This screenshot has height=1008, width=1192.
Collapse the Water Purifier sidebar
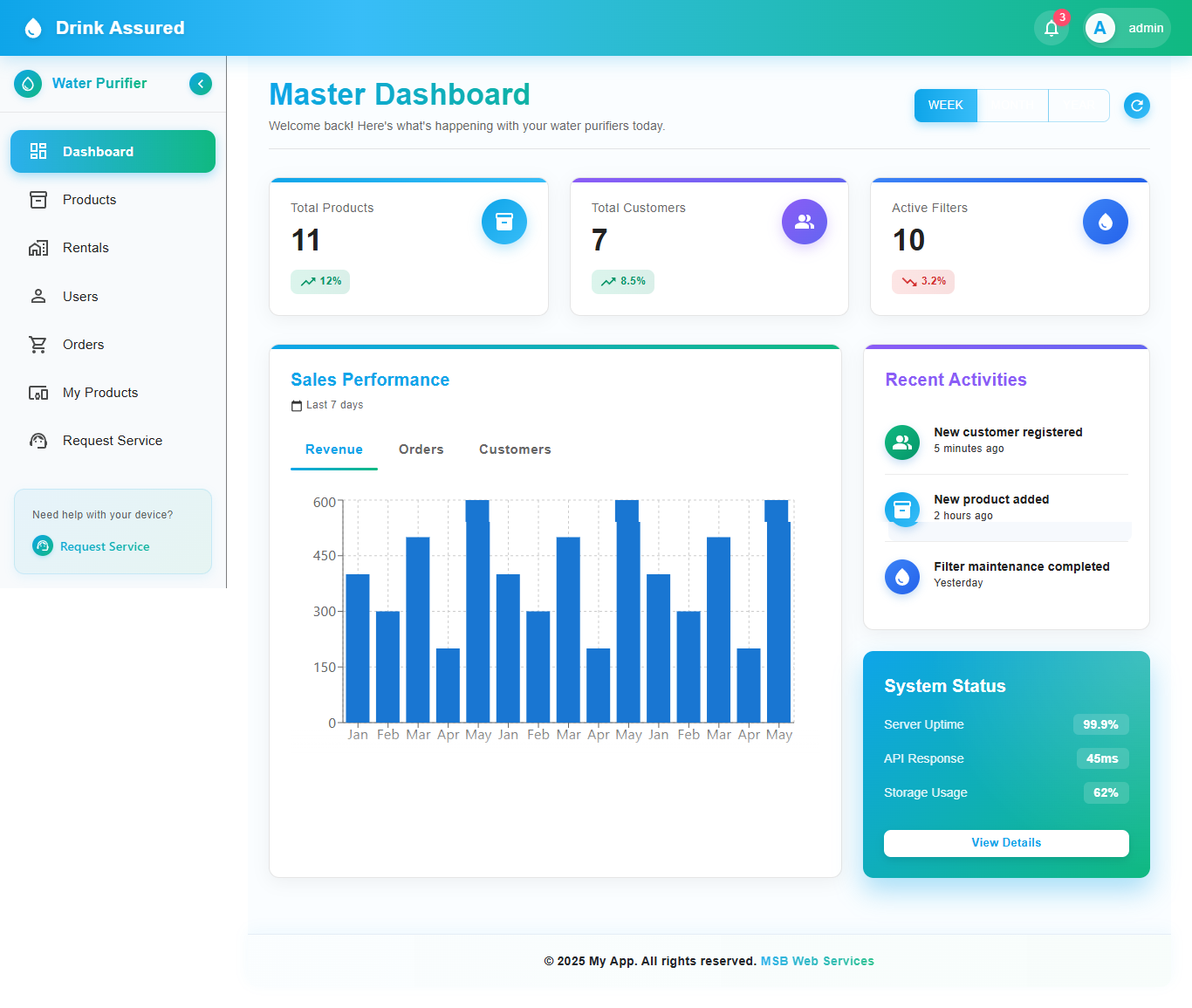point(201,84)
